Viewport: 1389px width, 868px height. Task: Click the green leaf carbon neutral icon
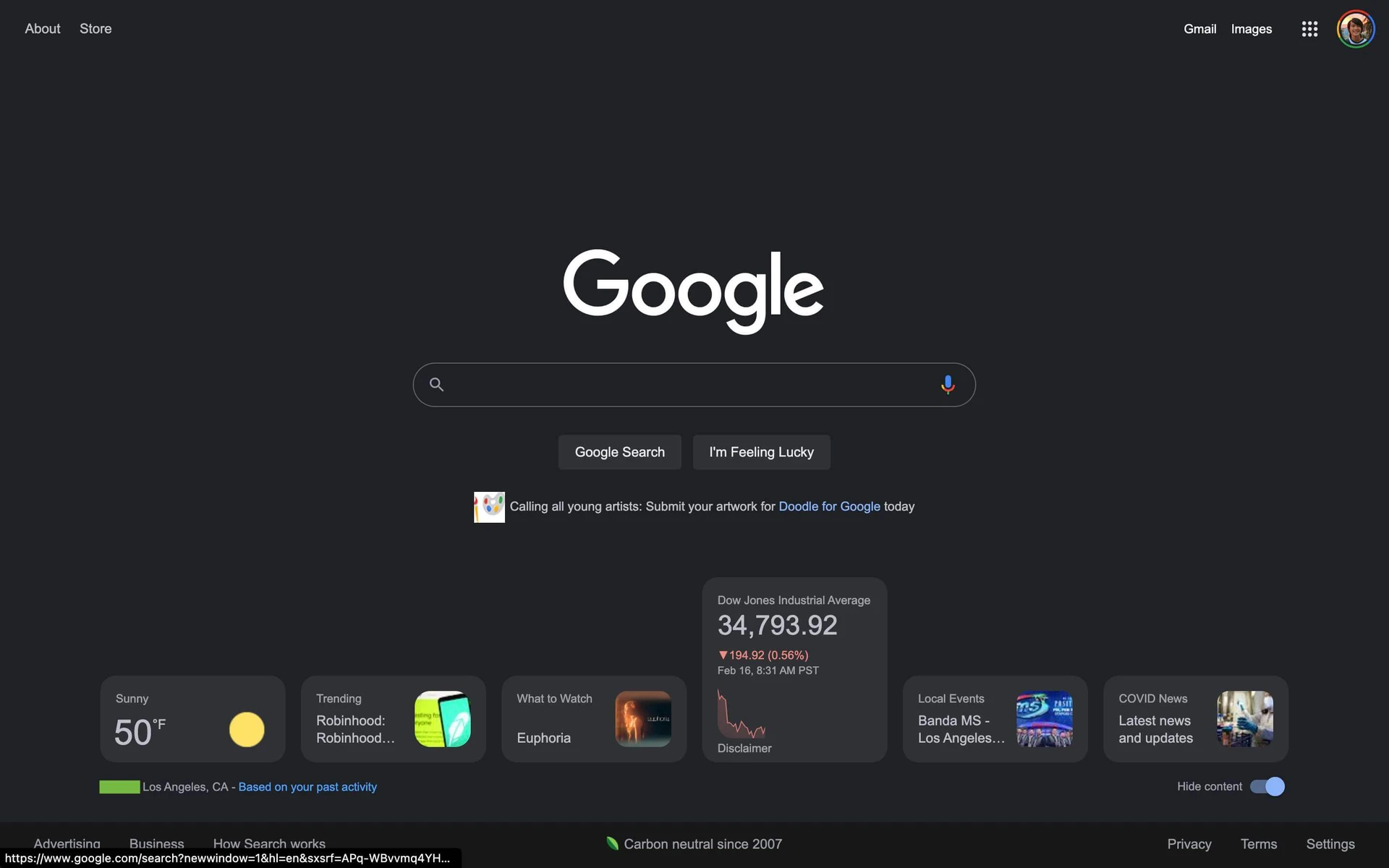pyautogui.click(x=611, y=843)
